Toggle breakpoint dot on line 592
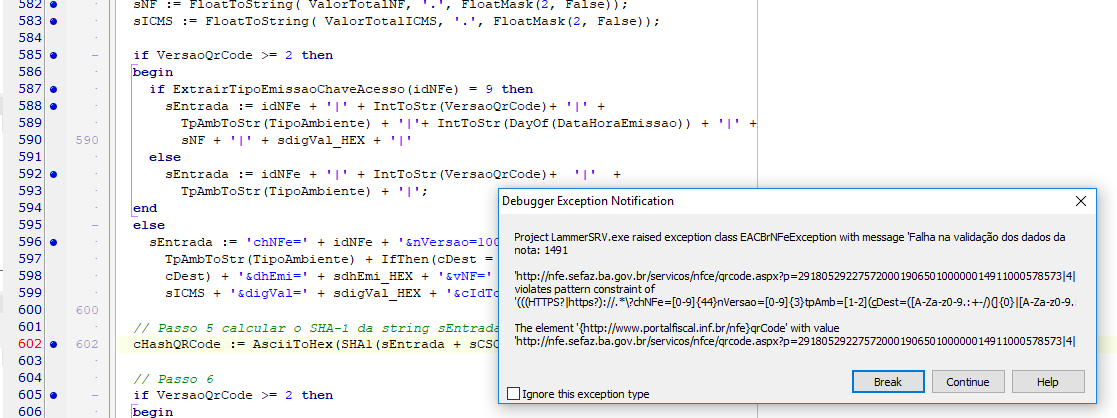 pos(53,174)
